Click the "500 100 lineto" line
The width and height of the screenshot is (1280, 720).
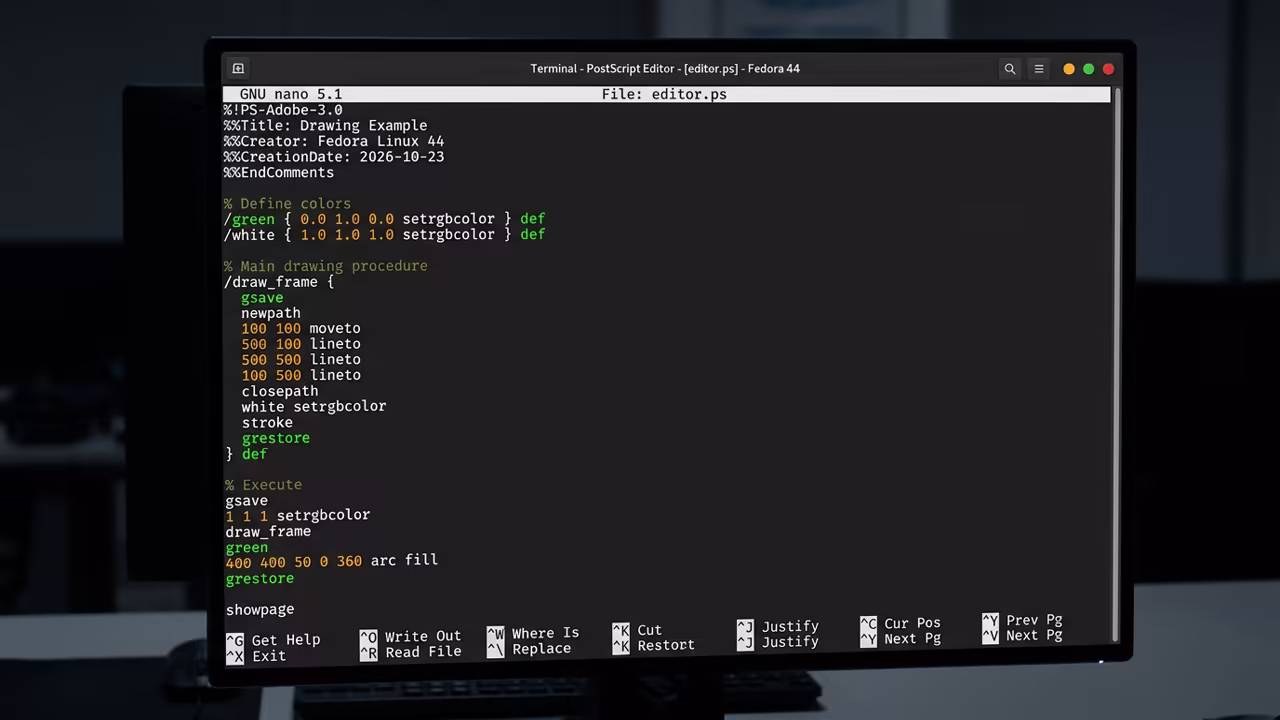[301, 344]
